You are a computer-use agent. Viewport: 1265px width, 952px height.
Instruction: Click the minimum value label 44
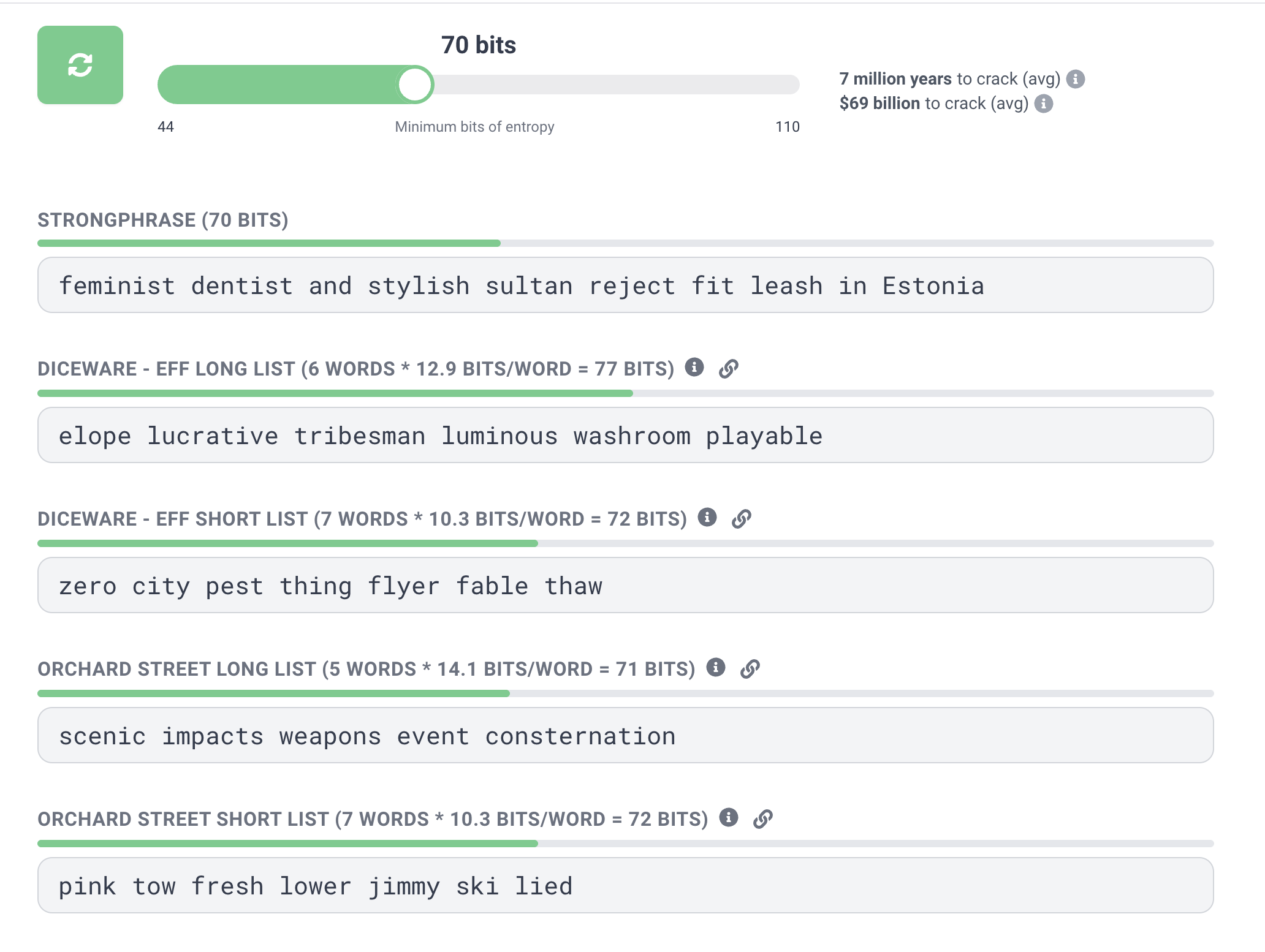(165, 127)
